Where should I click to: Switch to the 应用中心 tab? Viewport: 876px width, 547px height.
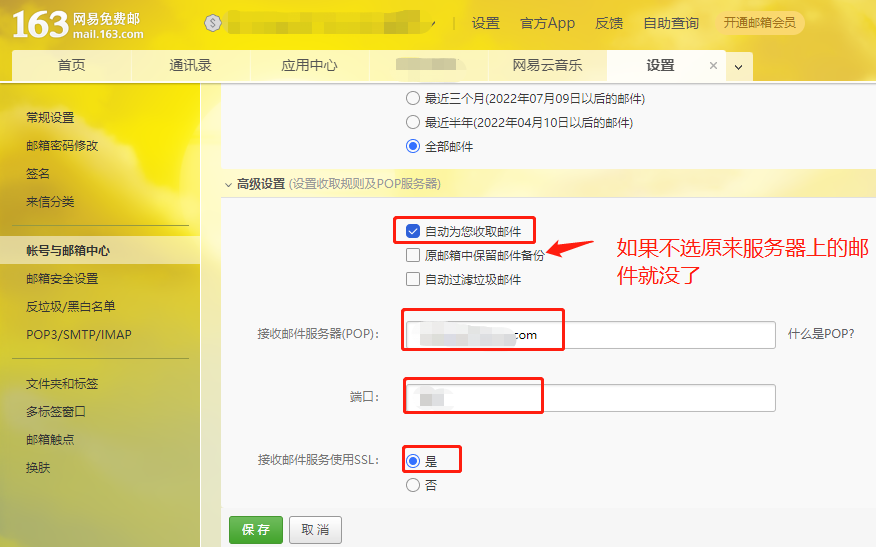click(x=310, y=66)
